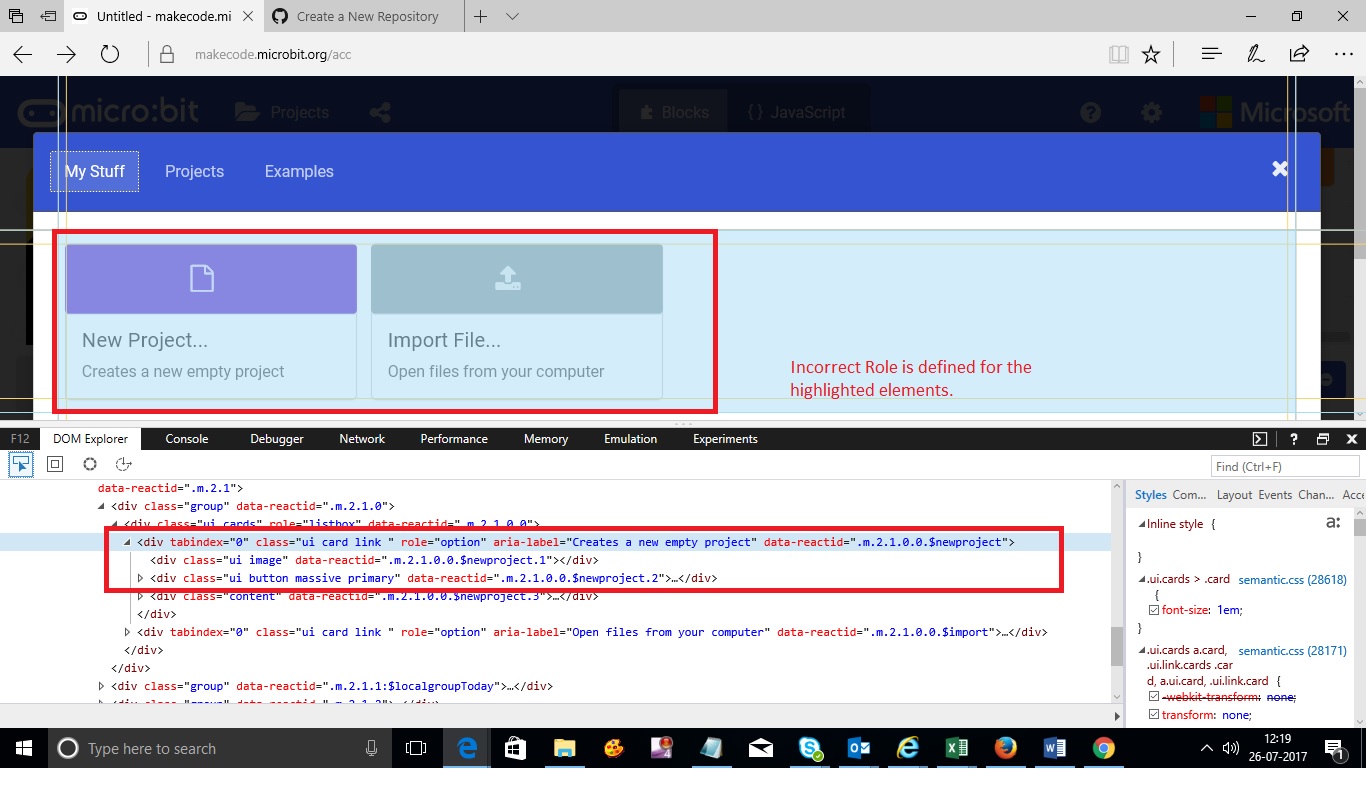Open Windows Start menu
Screen dimensions: 1366x812
(x=23, y=748)
